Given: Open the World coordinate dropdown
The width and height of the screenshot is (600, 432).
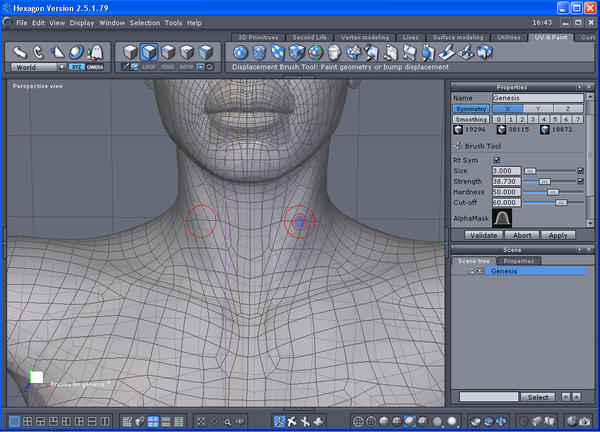Looking at the screenshot, I should tap(38, 67).
